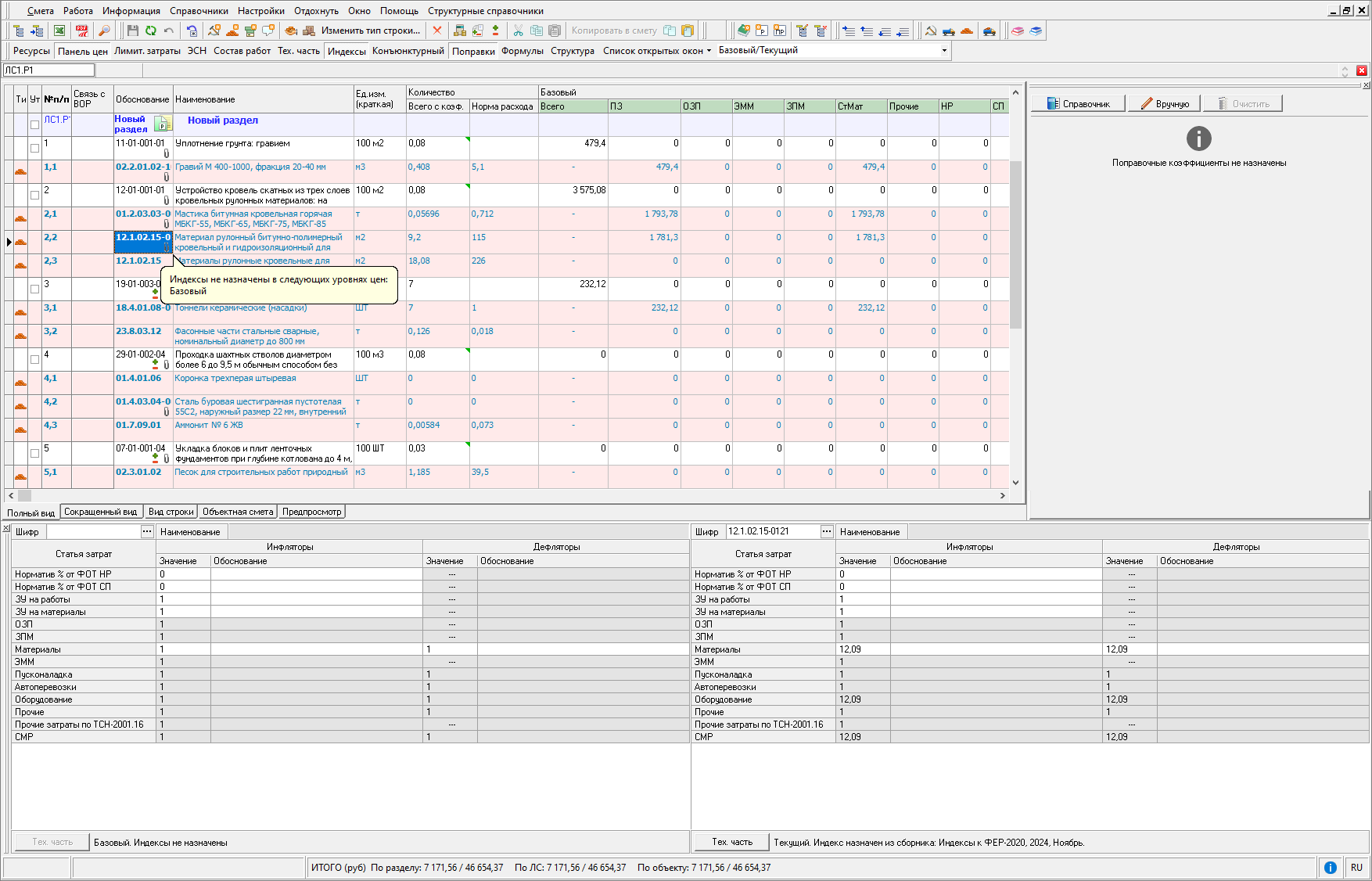Click the right-hand Тех. часть button

731,842
